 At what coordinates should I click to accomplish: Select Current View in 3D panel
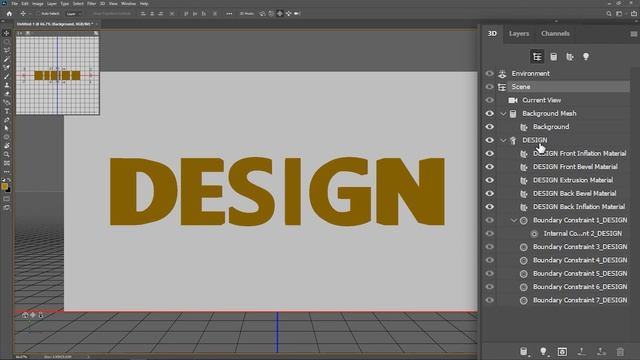pyautogui.click(x=542, y=100)
